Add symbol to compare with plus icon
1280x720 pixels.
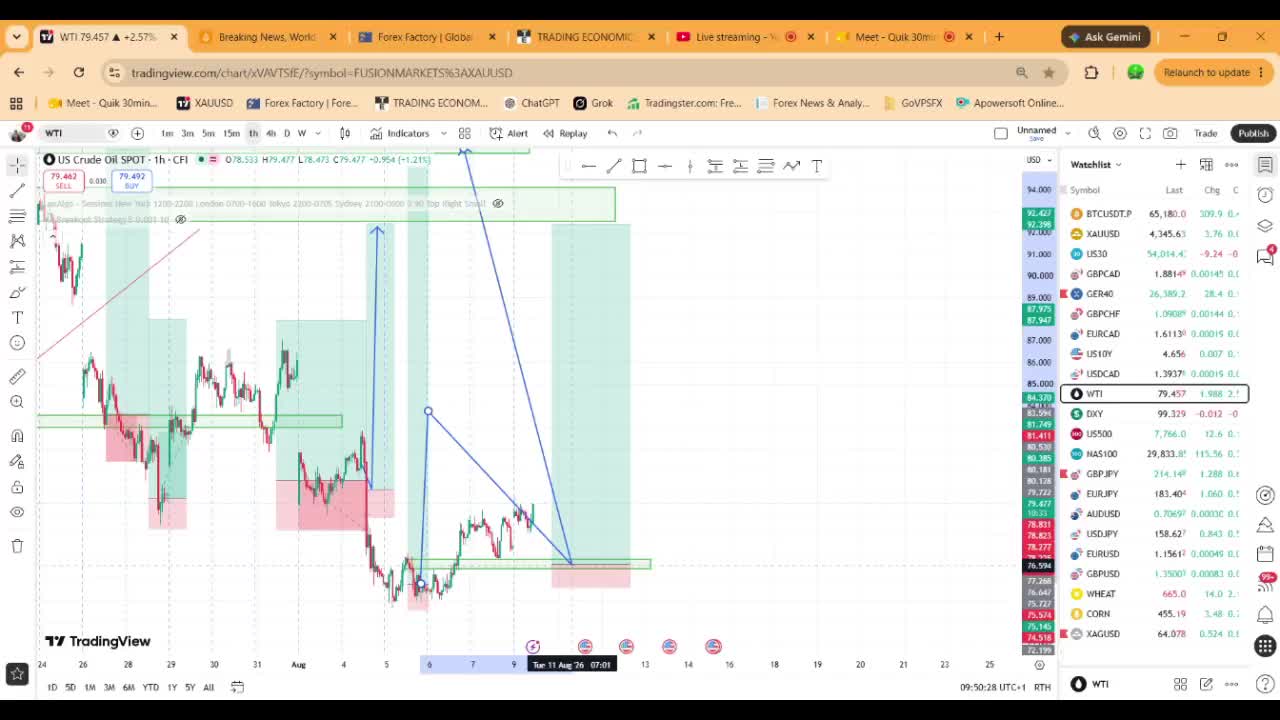point(137,133)
